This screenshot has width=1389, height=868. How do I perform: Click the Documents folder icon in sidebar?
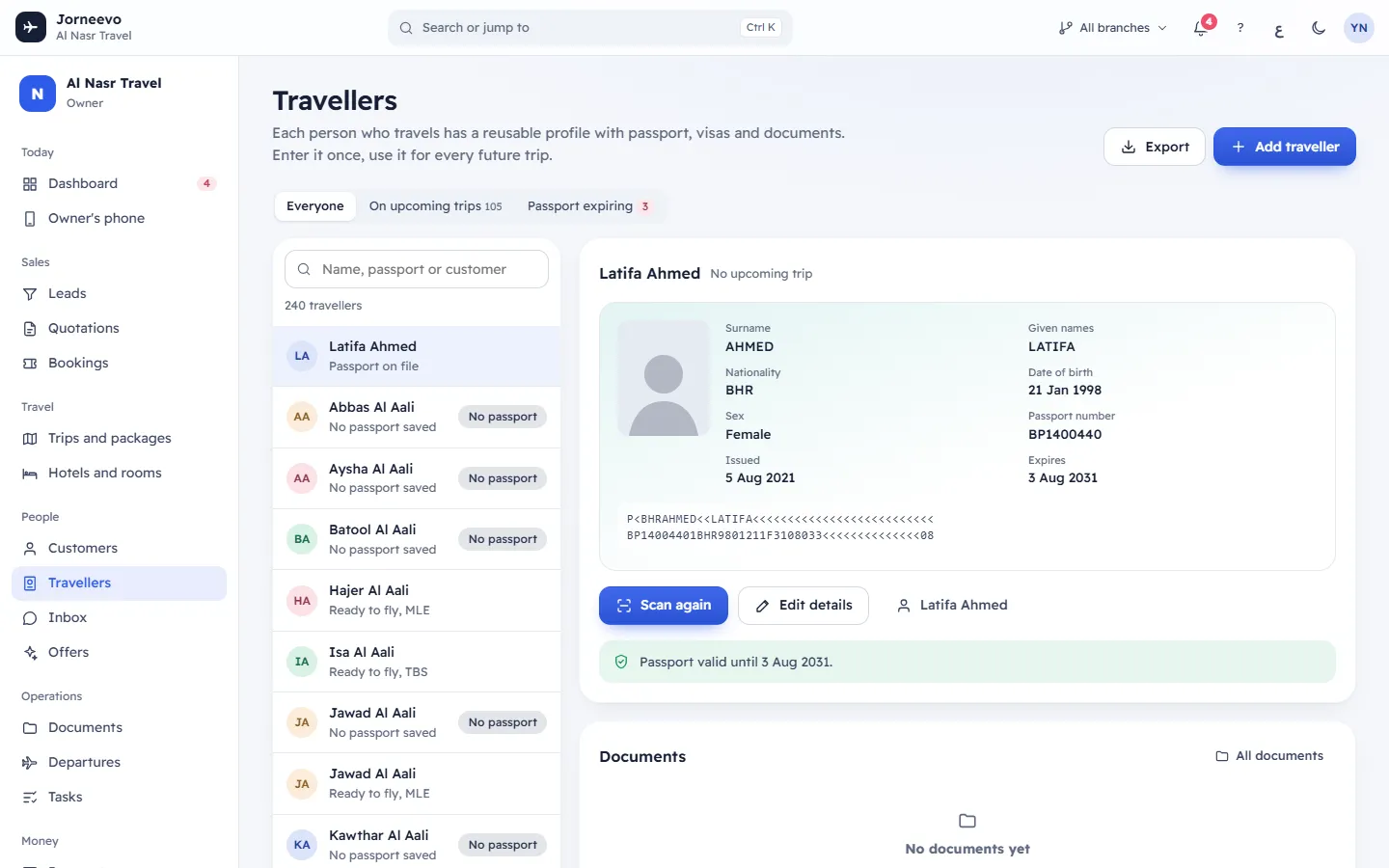[x=30, y=727]
